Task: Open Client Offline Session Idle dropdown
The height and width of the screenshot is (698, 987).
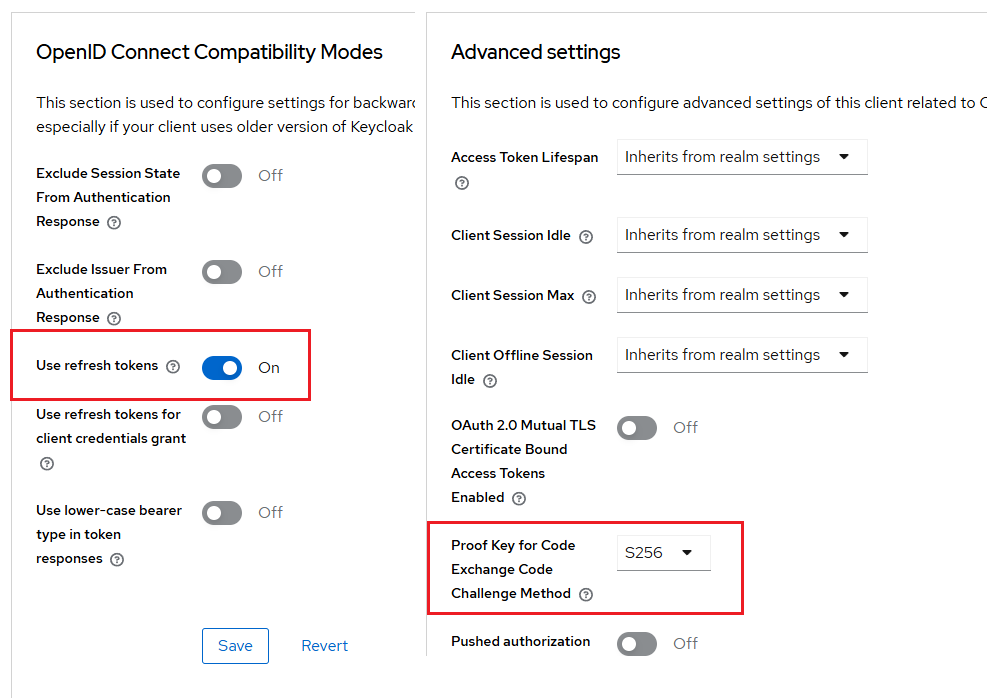Action: (742, 355)
